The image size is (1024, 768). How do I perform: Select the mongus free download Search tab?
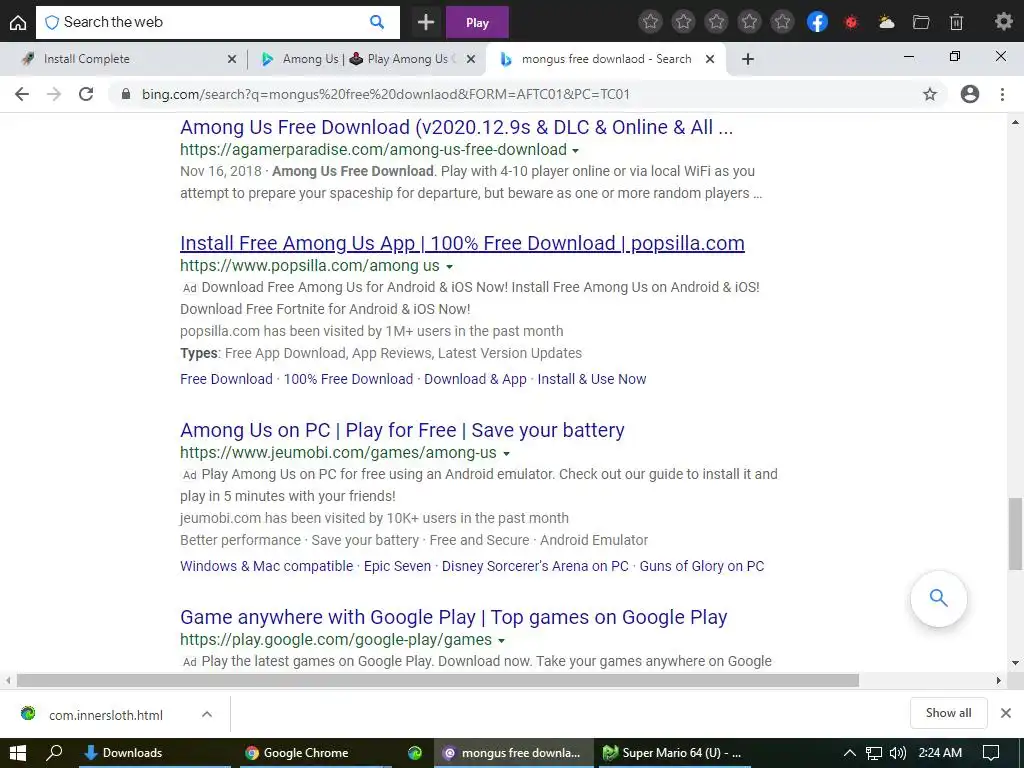(x=607, y=59)
